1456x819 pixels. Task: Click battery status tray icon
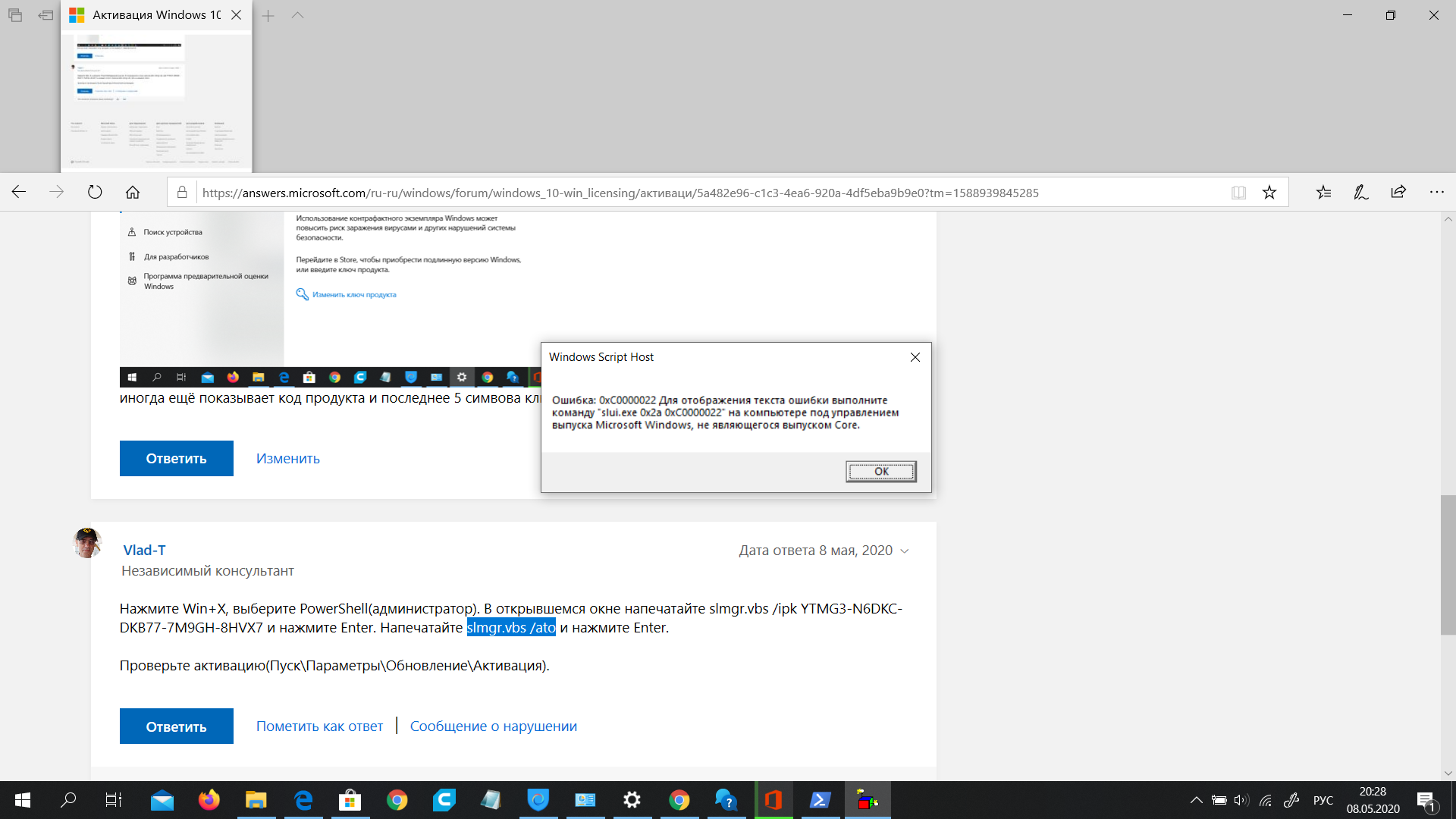click(1219, 800)
